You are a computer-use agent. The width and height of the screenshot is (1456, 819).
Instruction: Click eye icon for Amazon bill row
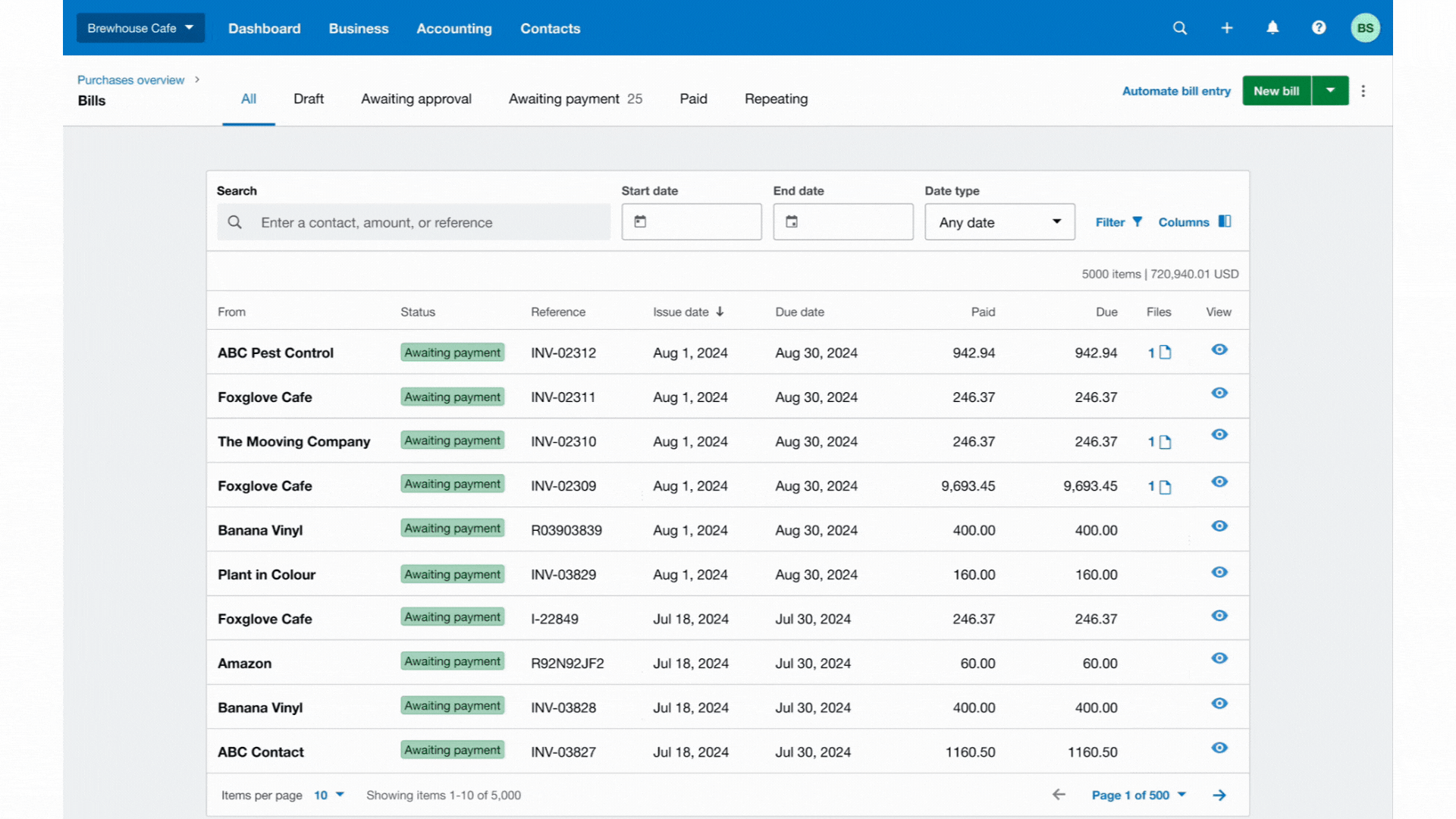point(1219,658)
